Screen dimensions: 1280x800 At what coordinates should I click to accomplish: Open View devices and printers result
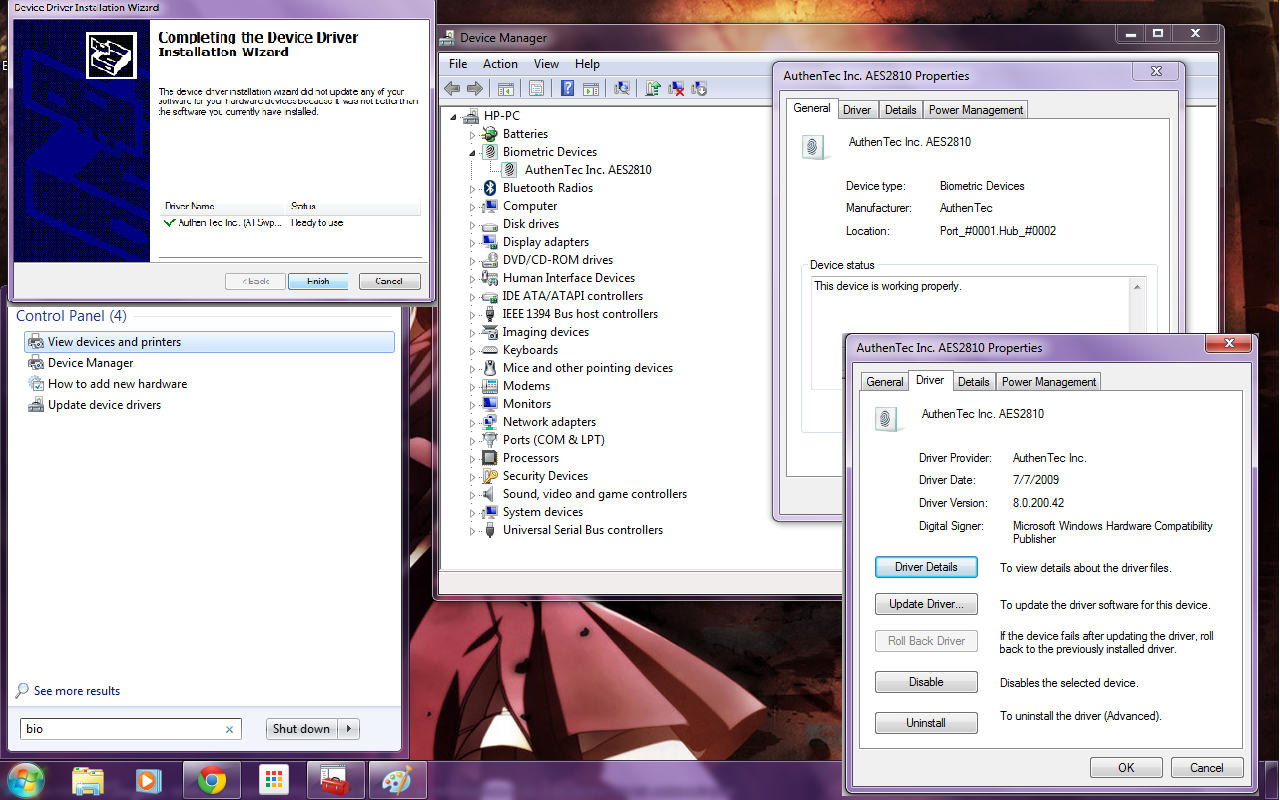click(x=209, y=342)
